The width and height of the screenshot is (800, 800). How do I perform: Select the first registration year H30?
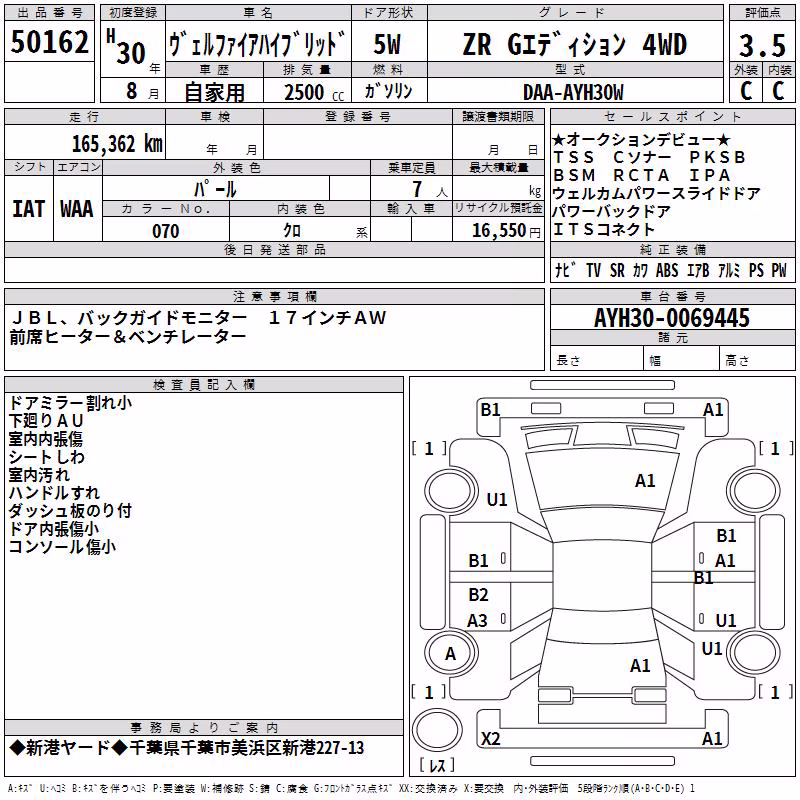point(127,47)
